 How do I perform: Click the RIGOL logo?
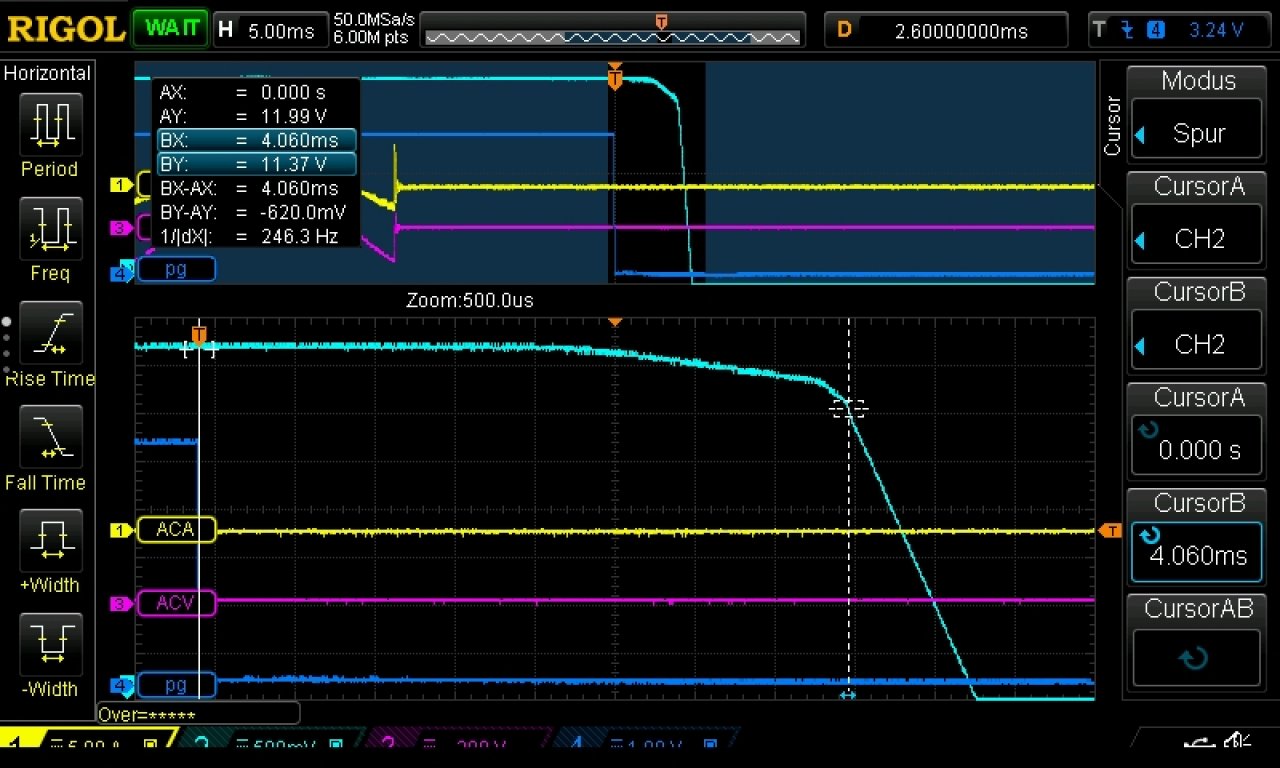point(66,28)
